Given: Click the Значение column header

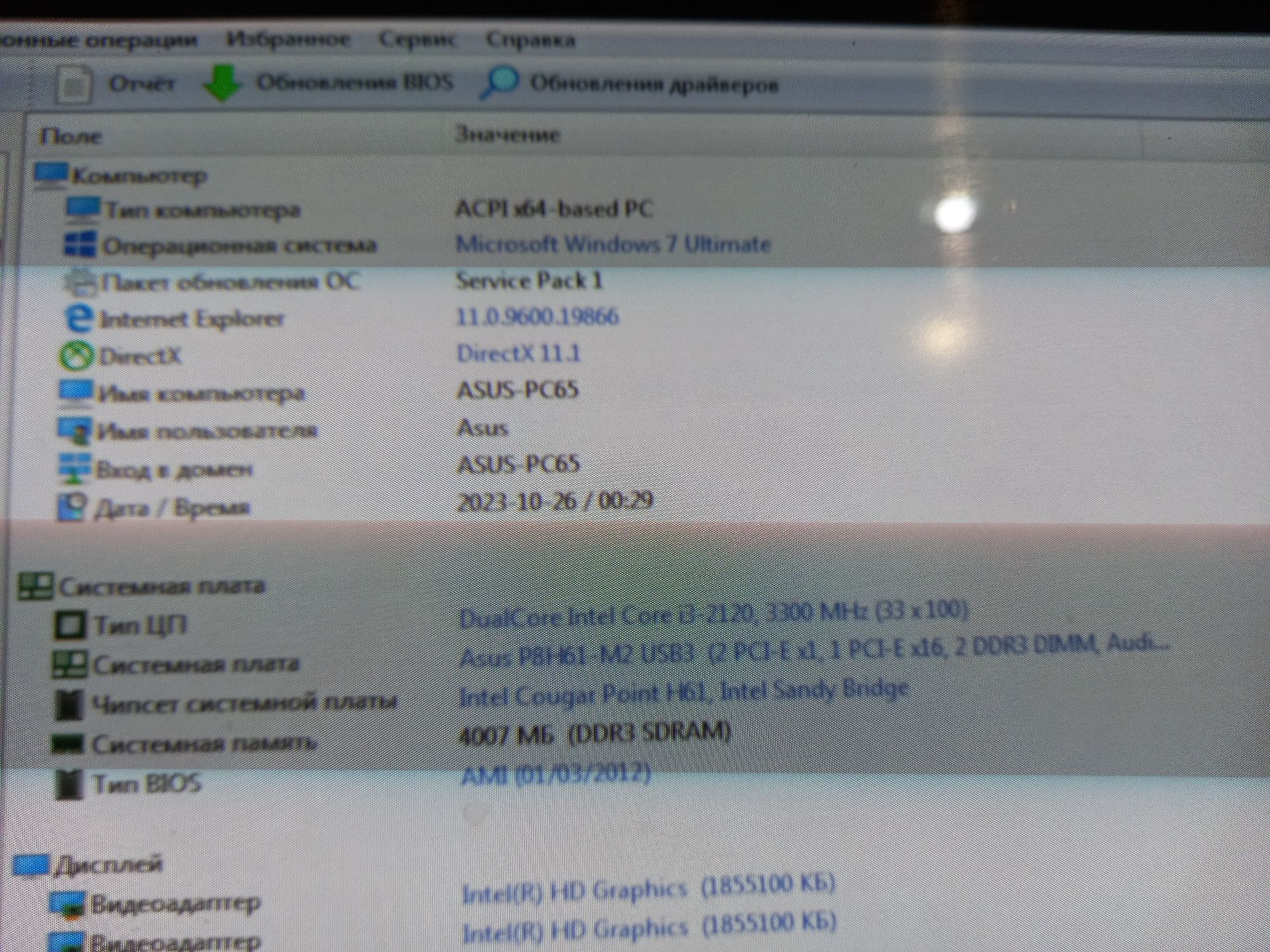Looking at the screenshot, I should [x=507, y=135].
